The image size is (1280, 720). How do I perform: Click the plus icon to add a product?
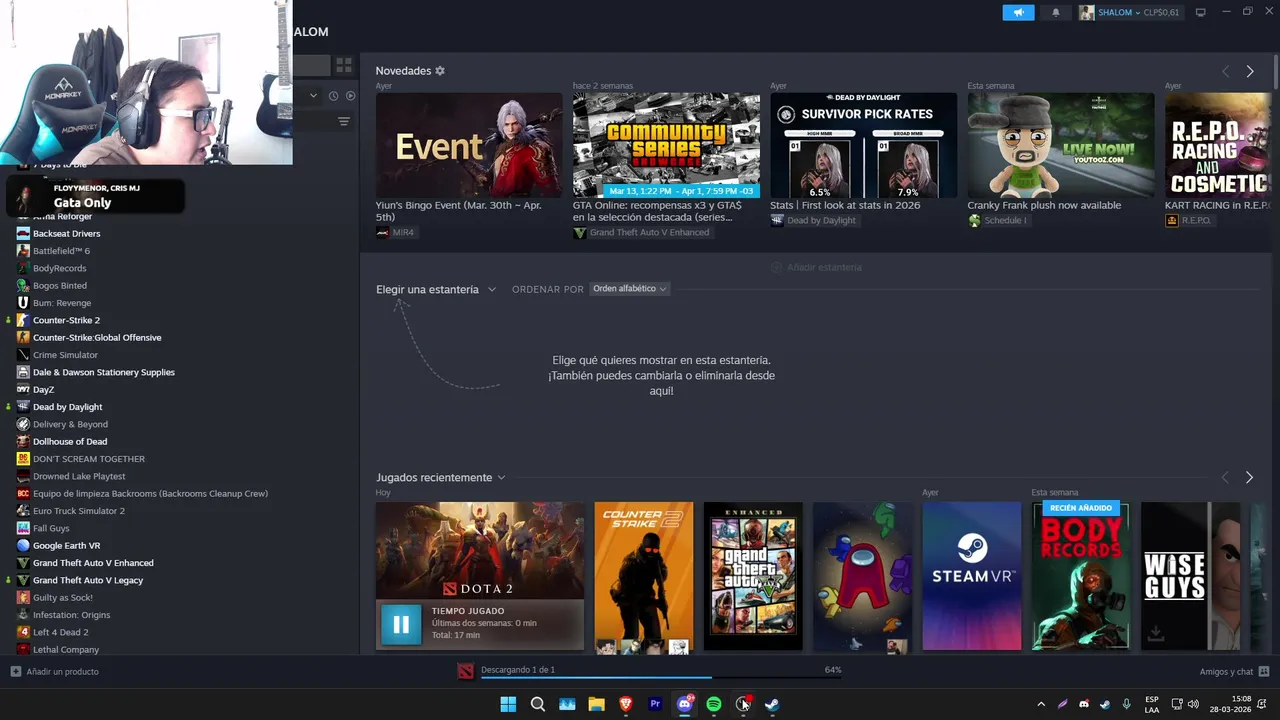[x=15, y=671]
